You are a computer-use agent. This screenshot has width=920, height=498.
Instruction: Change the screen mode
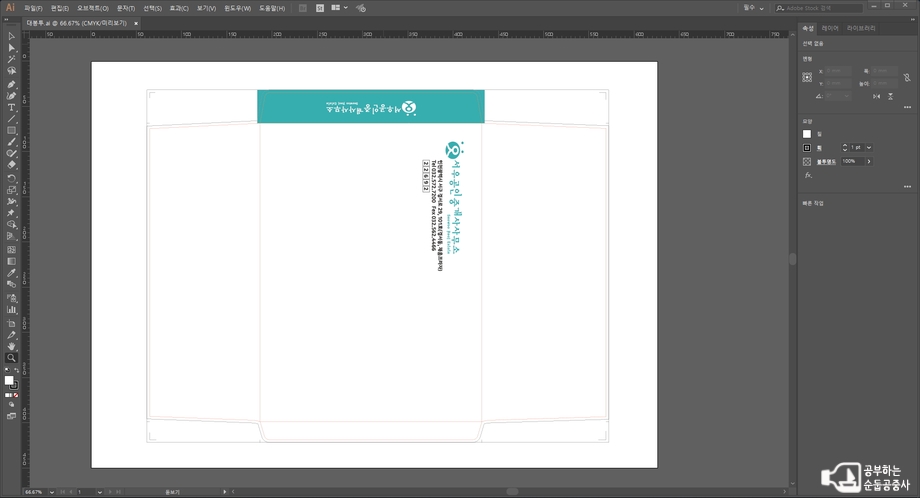pyautogui.click(x=11, y=416)
